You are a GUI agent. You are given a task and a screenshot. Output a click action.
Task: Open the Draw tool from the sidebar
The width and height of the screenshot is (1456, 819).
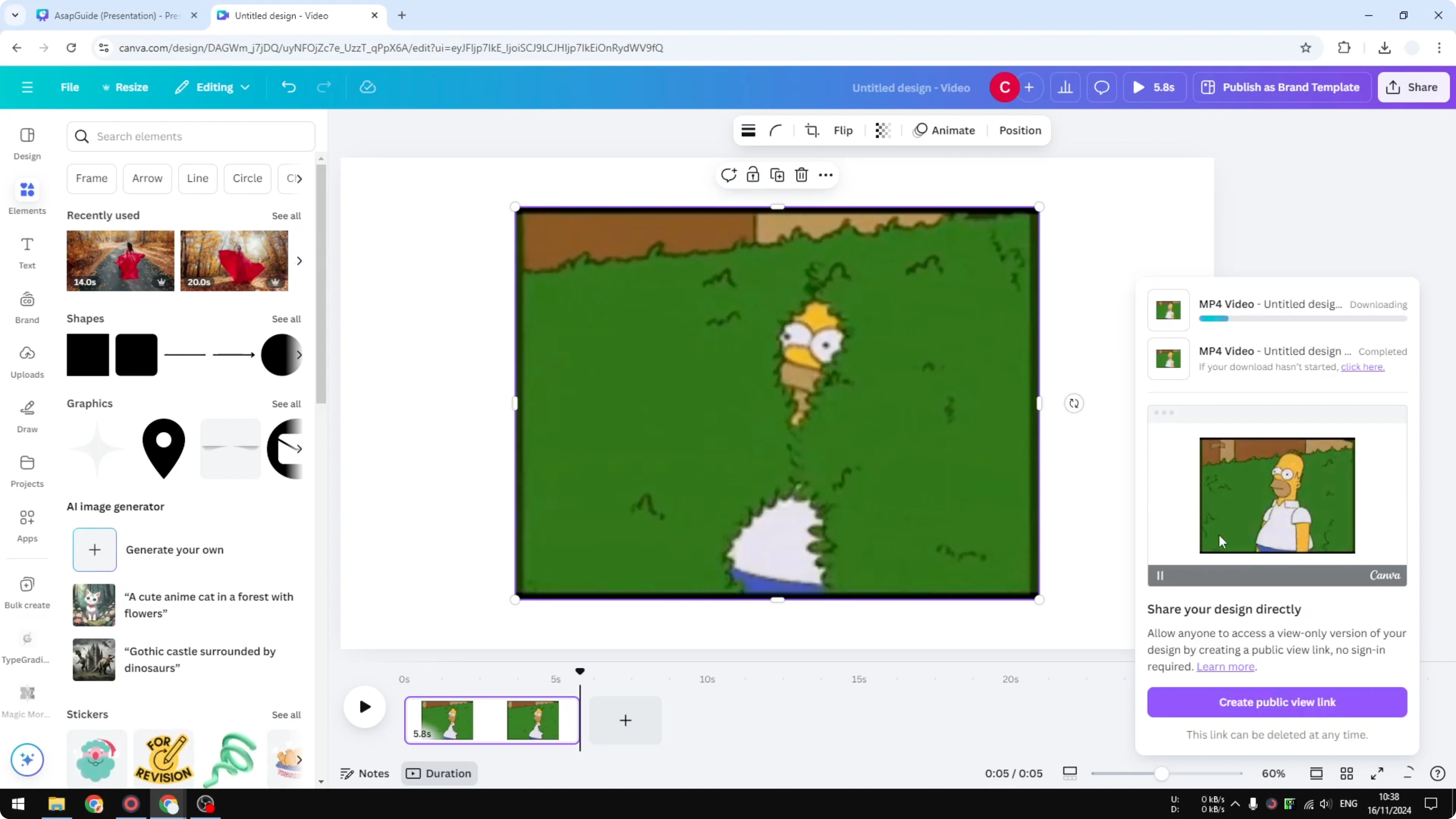[27, 416]
